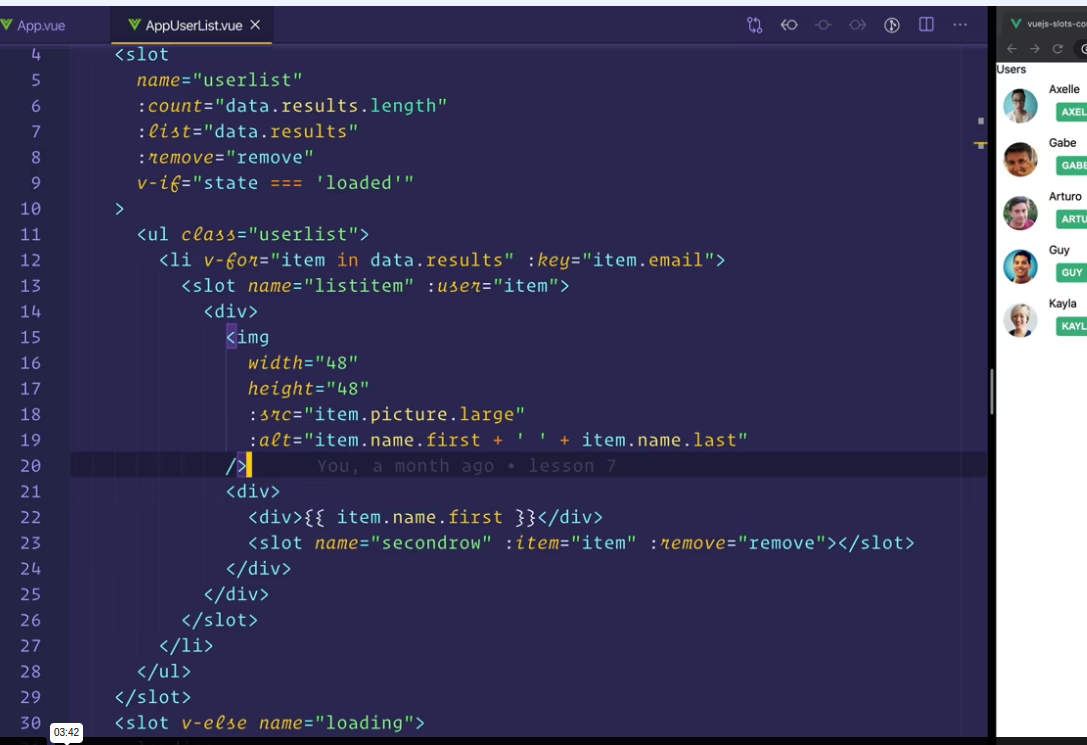Click the yellow overview ruler change marker
1087x745 pixels.
tap(980, 145)
